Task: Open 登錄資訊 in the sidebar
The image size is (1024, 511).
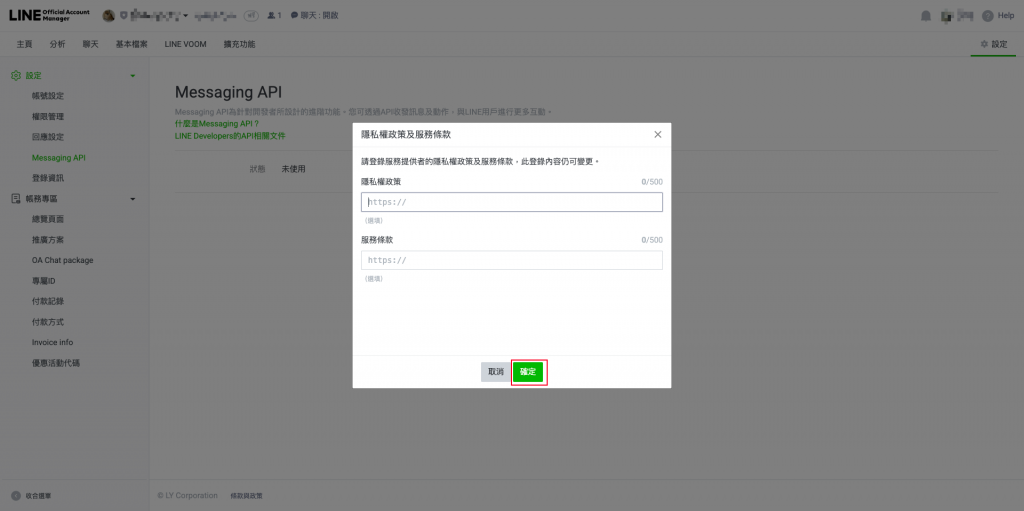Action: (48, 178)
